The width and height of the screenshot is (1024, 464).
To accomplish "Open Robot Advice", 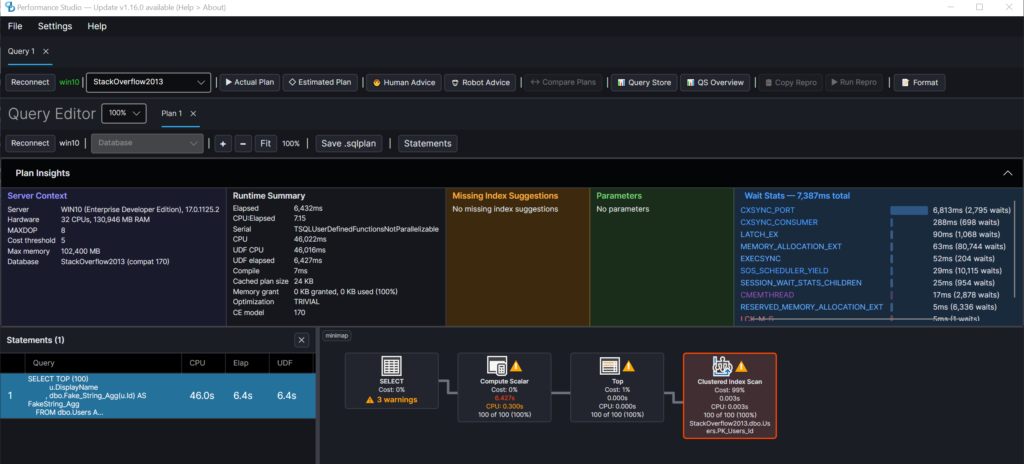I will (x=480, y=82).
